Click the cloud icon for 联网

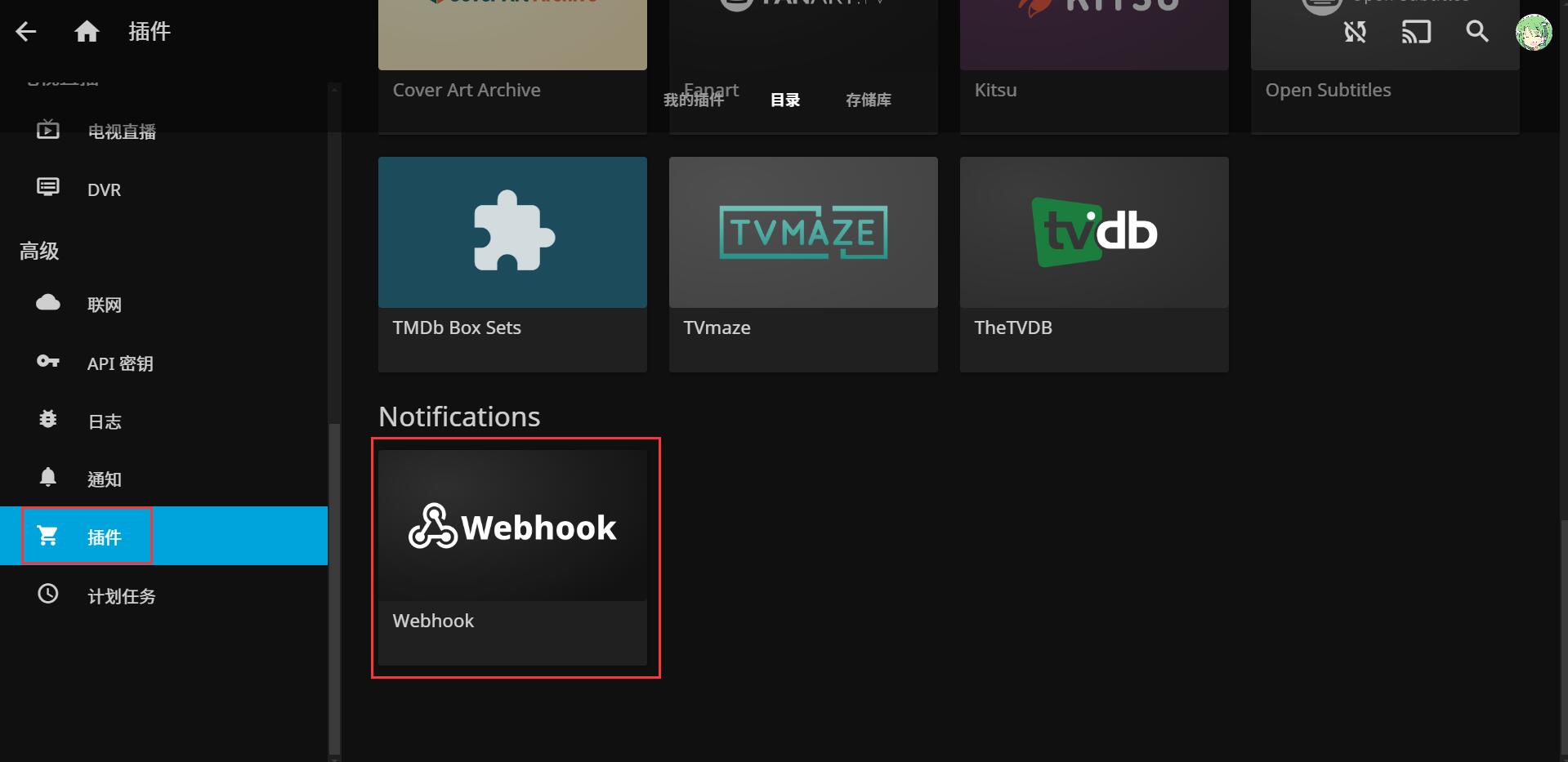pyautogui.click(x=48, y=304)
